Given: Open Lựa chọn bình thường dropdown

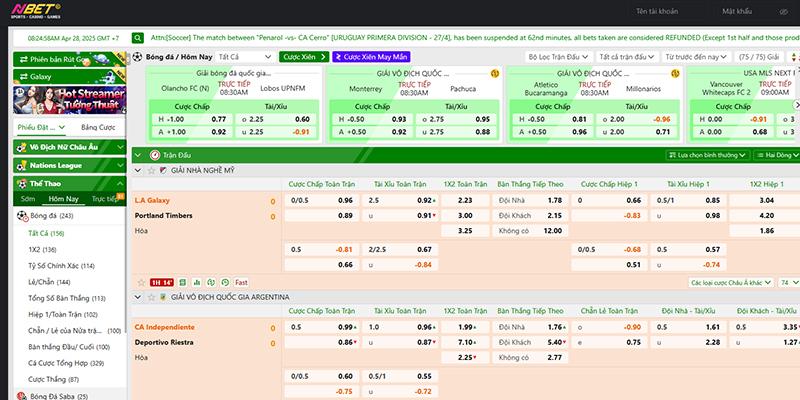Looking at the screenshot, I should pyautogui.click(x=708, y=155).
